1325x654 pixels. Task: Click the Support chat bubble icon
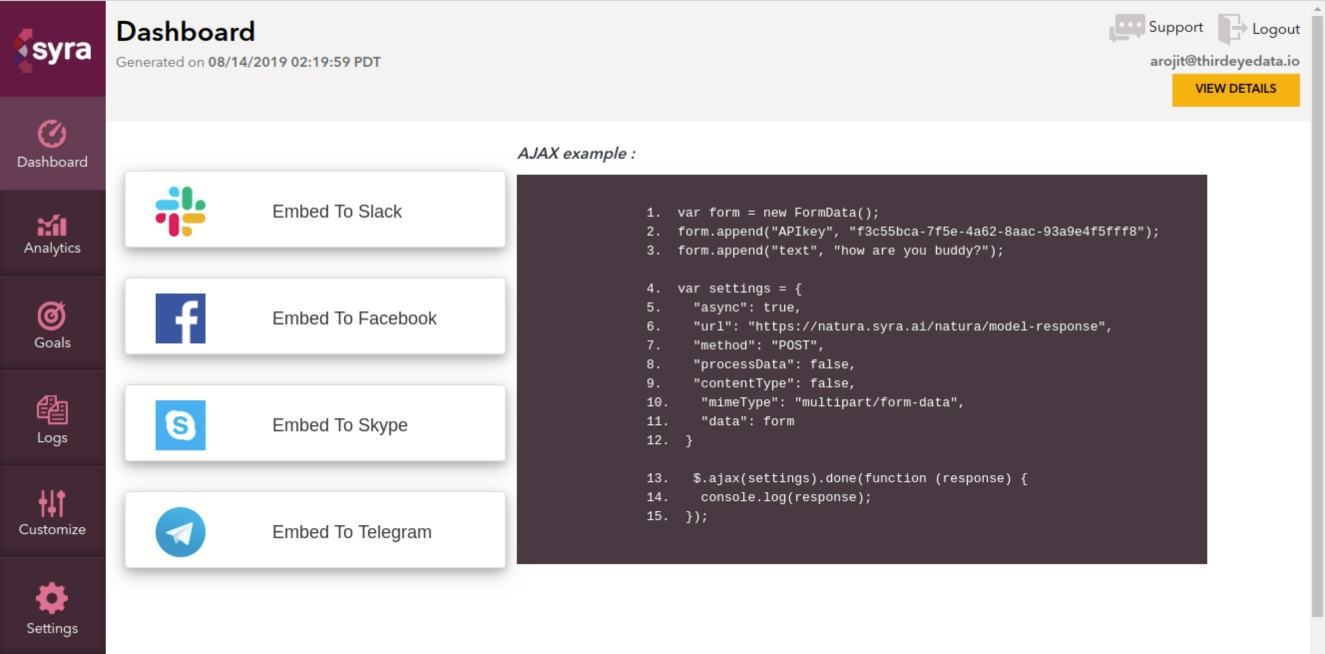1126,28
